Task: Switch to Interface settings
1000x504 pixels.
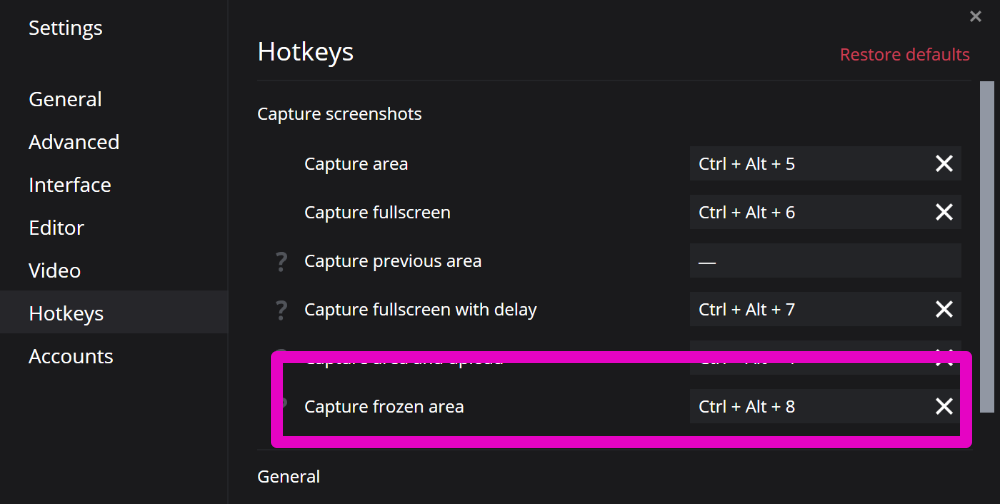Action: pos(70,185)
